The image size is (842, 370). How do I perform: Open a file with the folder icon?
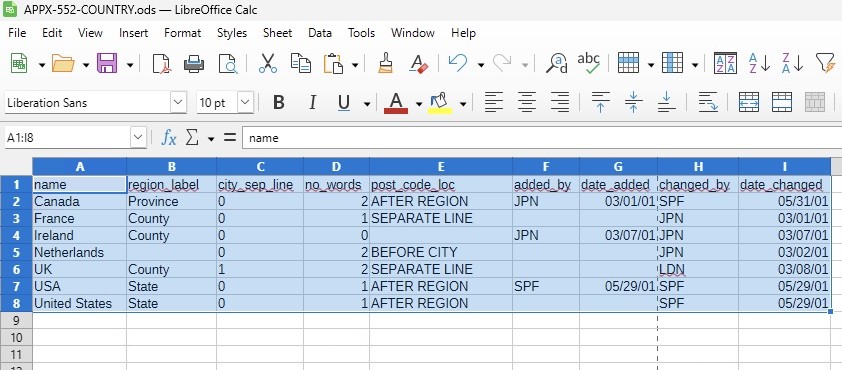[63, 64]
